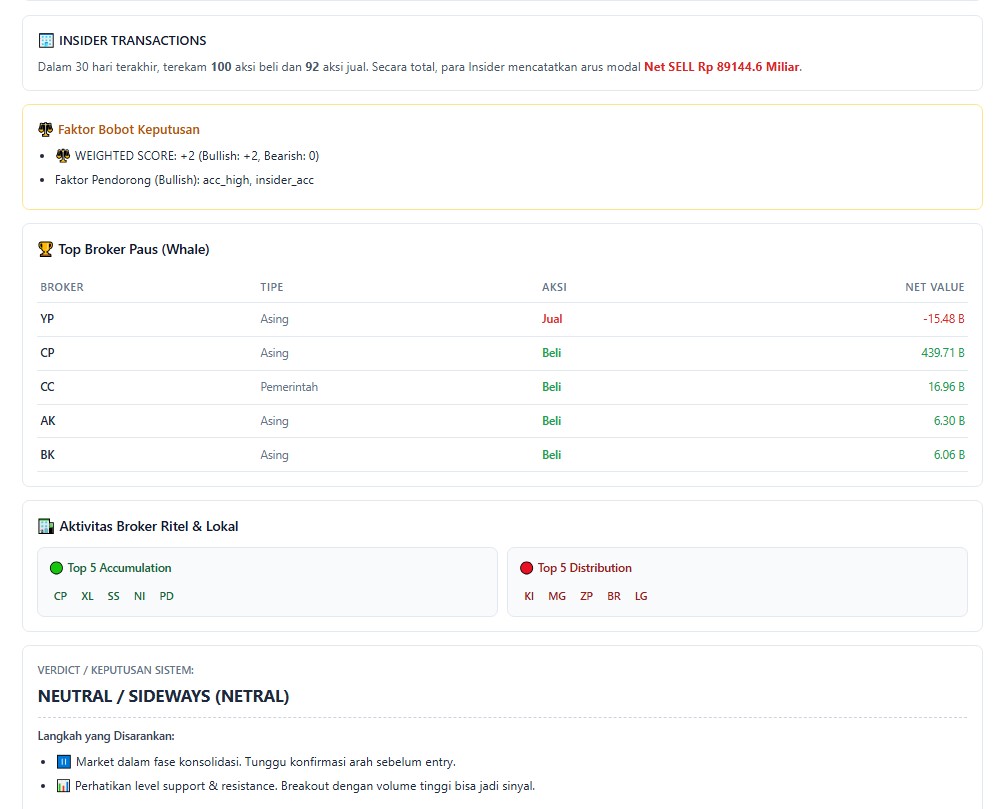Viewport: 1005px width, 809px height.
Task: Click the NEUTRAL / SIDEWAYS (NETRAL) verdict
Action: pyautogui.click(x=163, y=696)
